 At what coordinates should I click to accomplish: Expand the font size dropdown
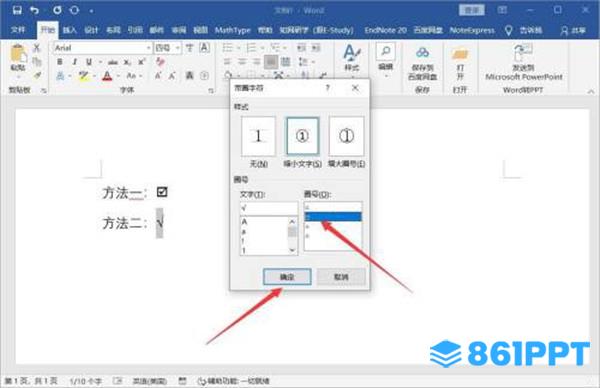pos(178,48)
